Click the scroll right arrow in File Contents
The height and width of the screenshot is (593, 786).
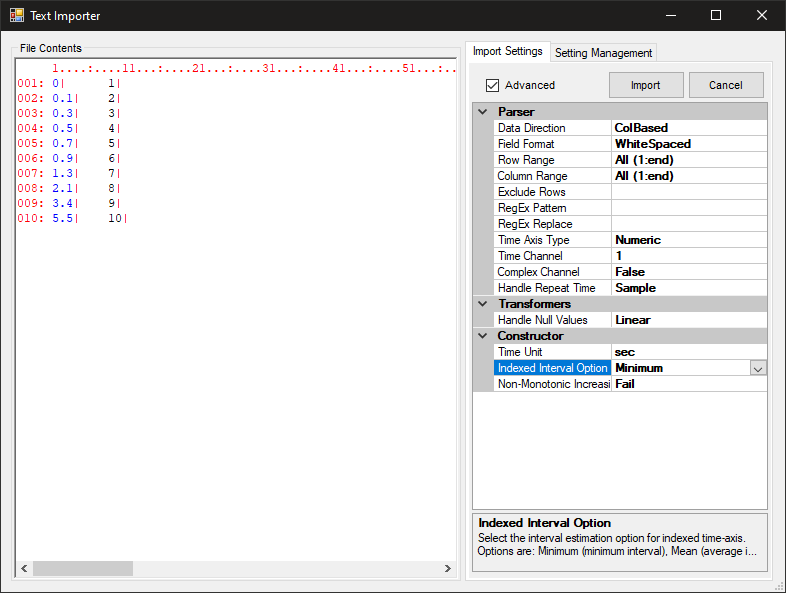[x=448, y=568]
